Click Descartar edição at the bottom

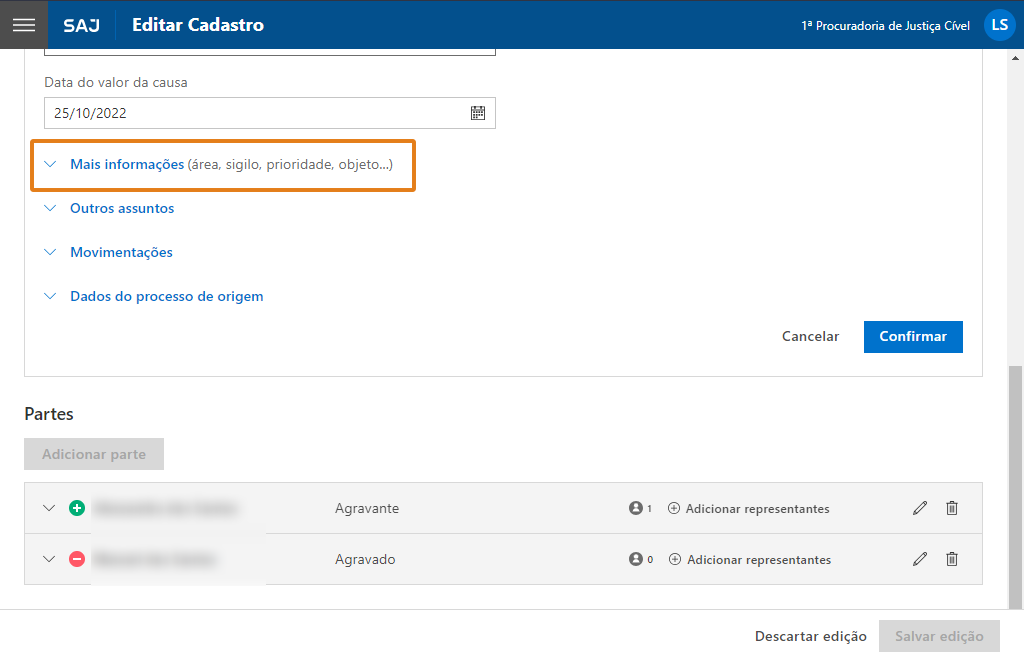coord(810,636)
